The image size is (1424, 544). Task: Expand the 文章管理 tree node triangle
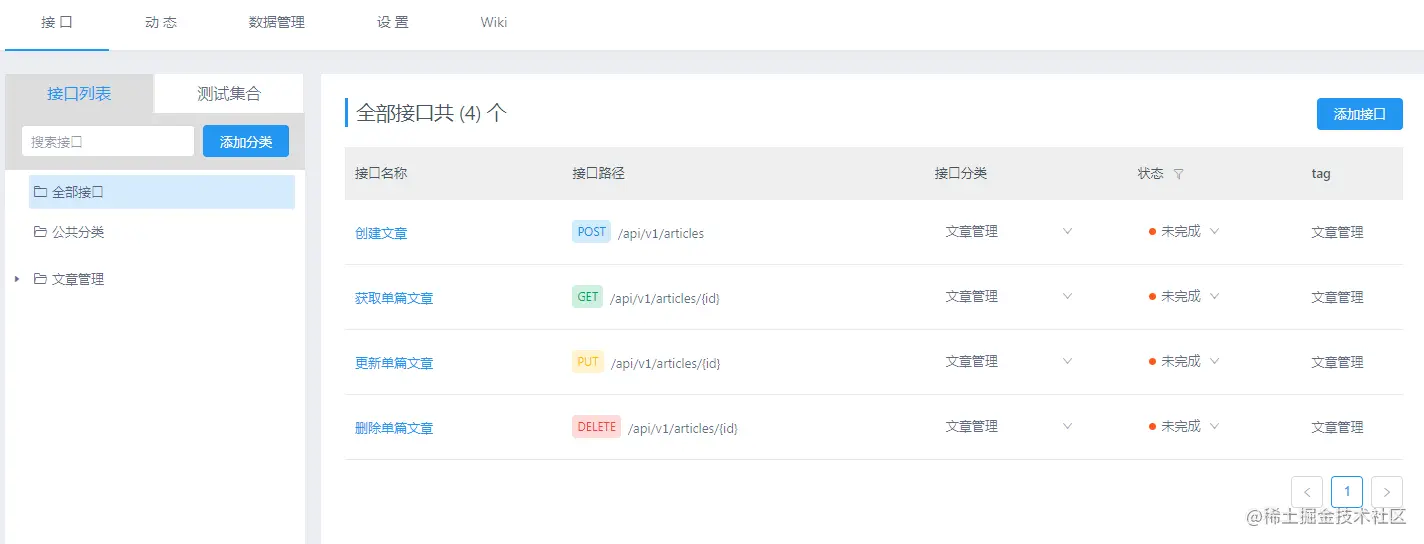pyautogui.click(x=17, y=280)
